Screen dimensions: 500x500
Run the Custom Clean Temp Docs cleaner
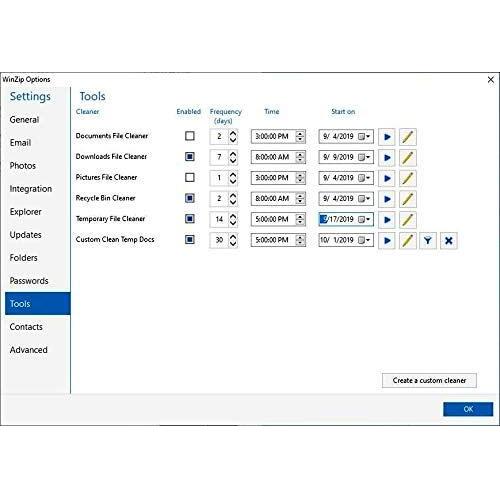coord(387,240)
